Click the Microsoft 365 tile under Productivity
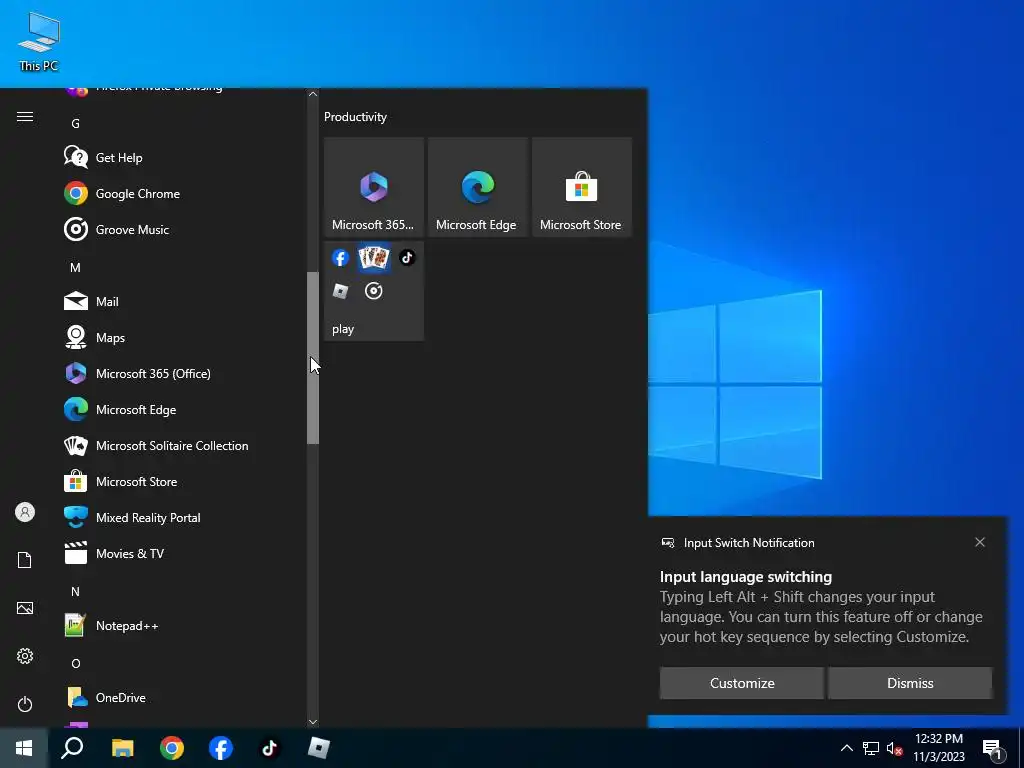Viewport: 1024px width, 768px height. tap(374, 187)
